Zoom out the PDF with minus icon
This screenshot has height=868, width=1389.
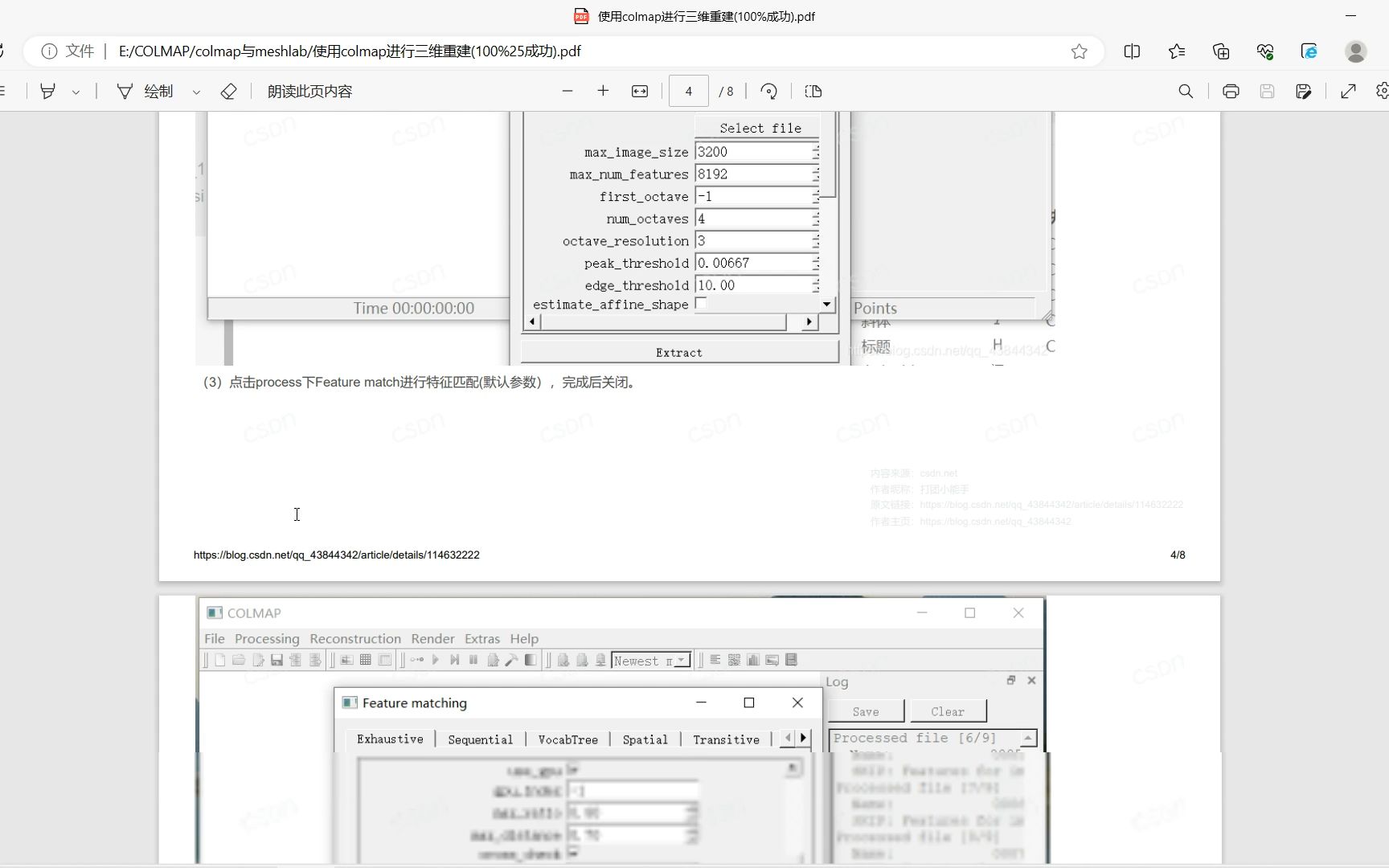(x=567, y=92)
